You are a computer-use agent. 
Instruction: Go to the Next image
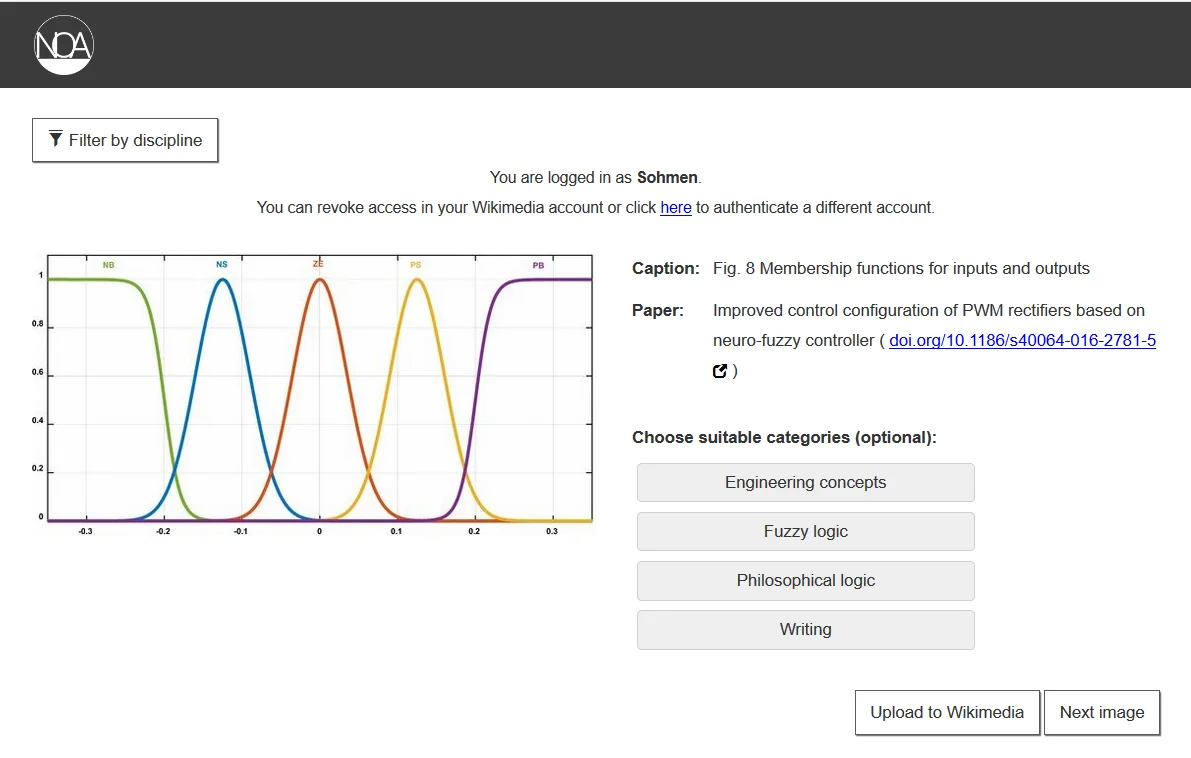tap(1101, 712)
